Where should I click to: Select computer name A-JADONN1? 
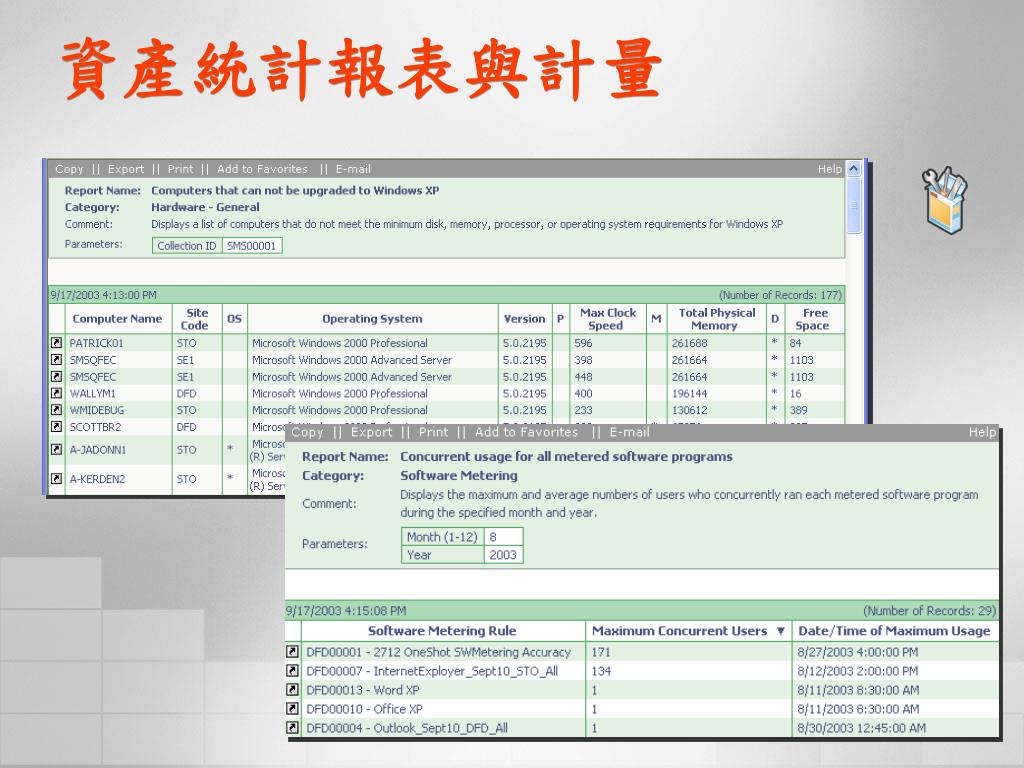(98, 449)
